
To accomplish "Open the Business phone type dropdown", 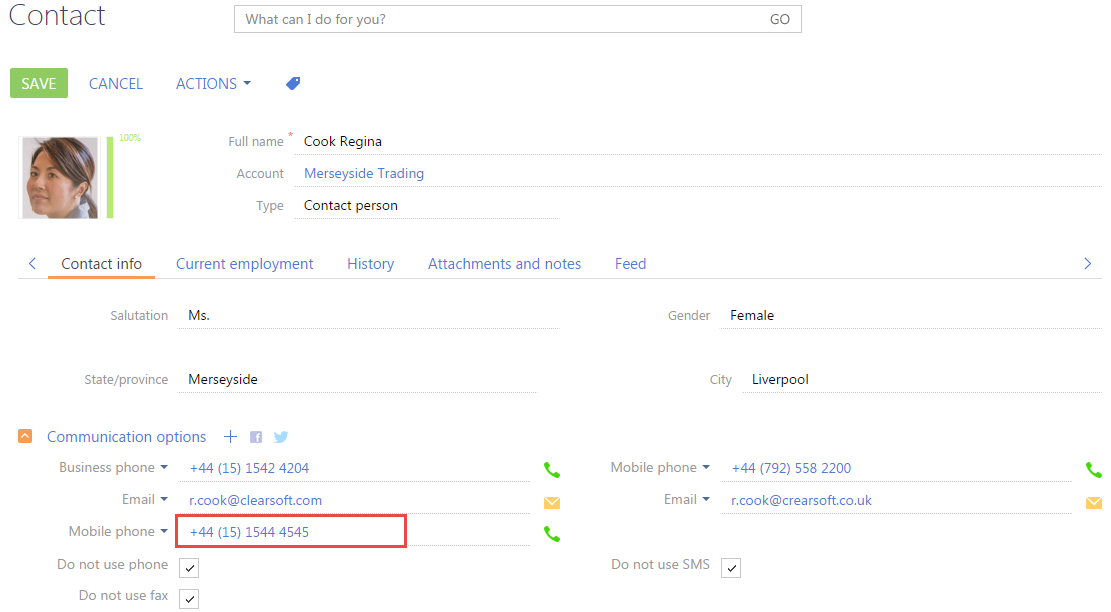I will click(x=113, y=468).
